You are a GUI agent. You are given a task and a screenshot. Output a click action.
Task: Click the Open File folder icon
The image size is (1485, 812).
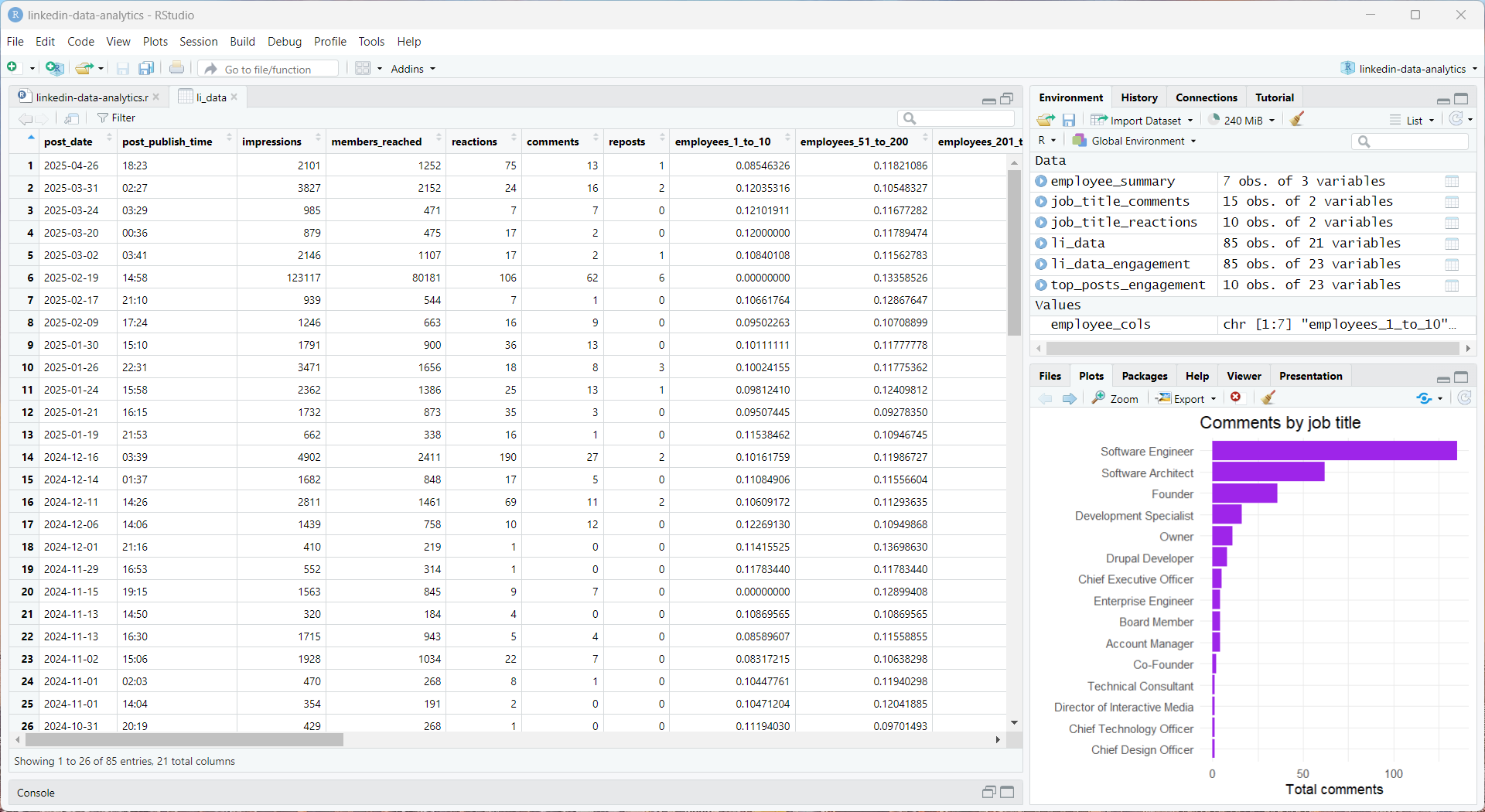coord(84,68)
